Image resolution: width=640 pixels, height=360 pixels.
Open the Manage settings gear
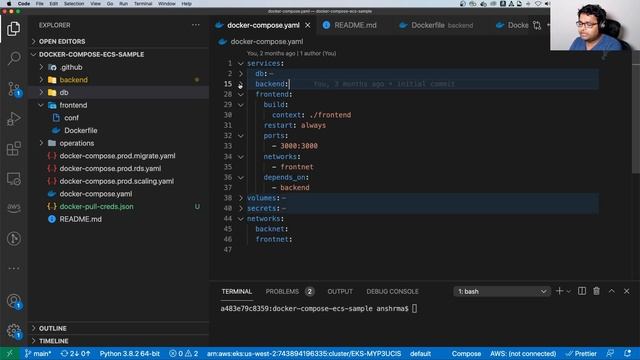[x=13, y=331]
